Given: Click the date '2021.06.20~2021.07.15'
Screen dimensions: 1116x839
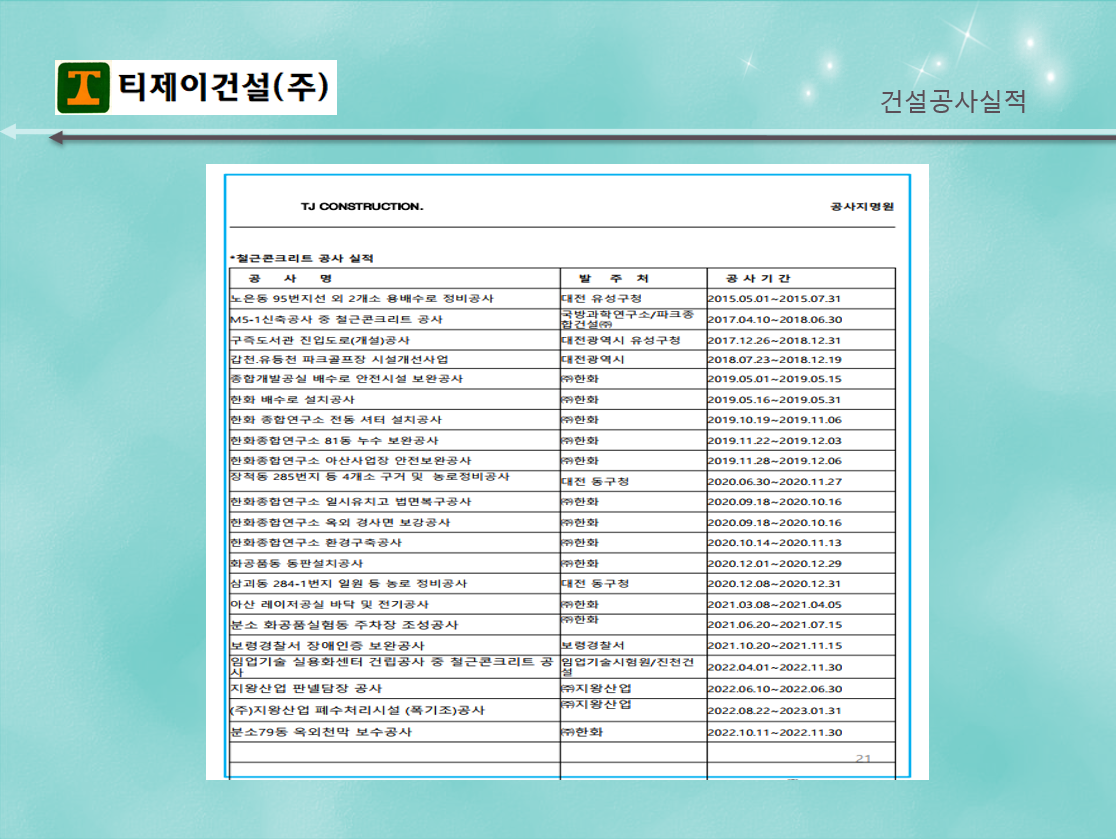Looking at the screenshot, I should point(774,624).
